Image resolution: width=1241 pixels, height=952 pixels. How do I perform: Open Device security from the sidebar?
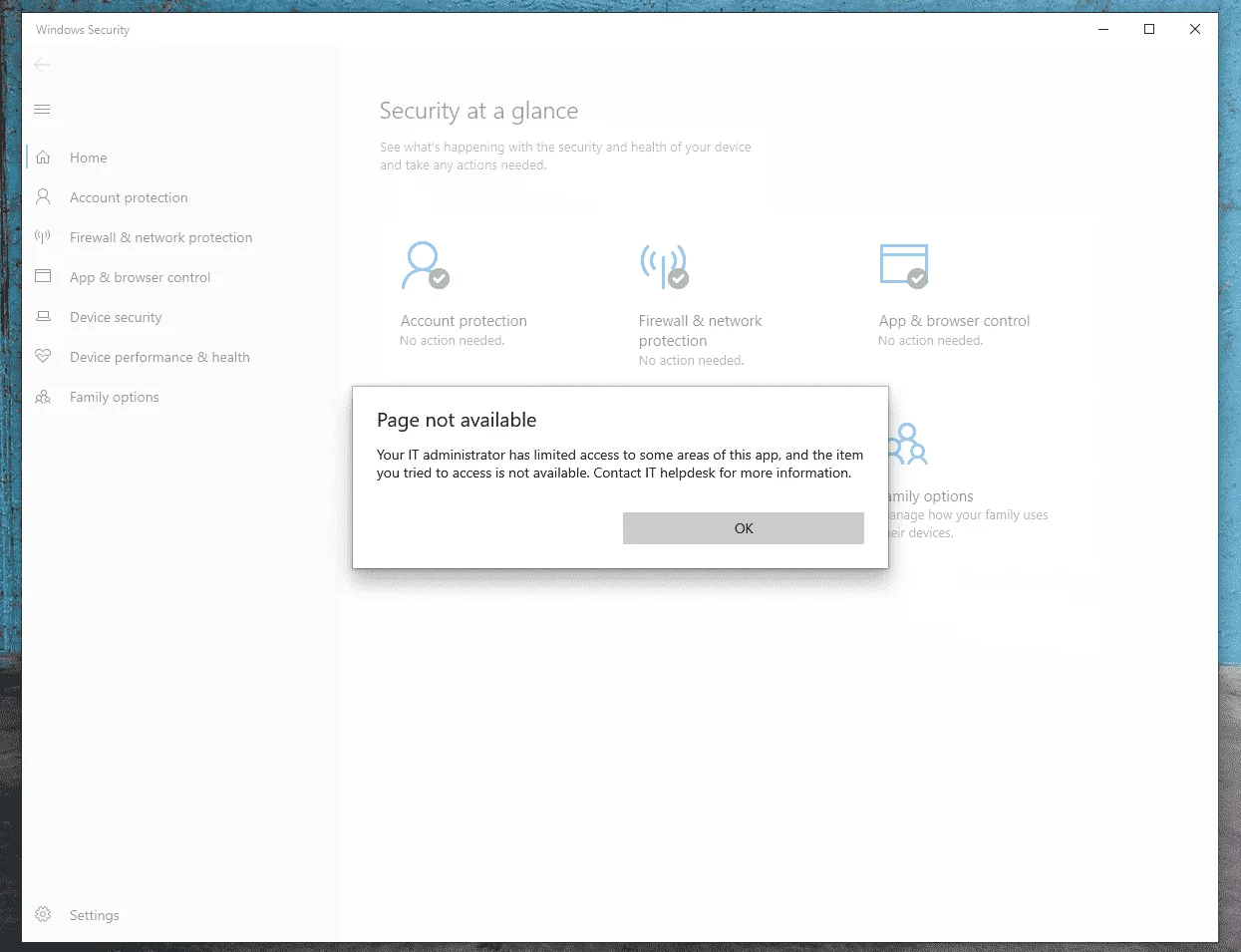[116, 317]
